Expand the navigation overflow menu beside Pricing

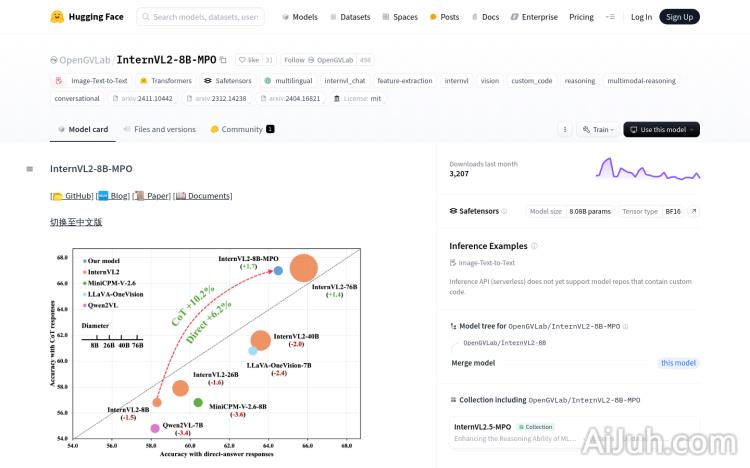611,17
